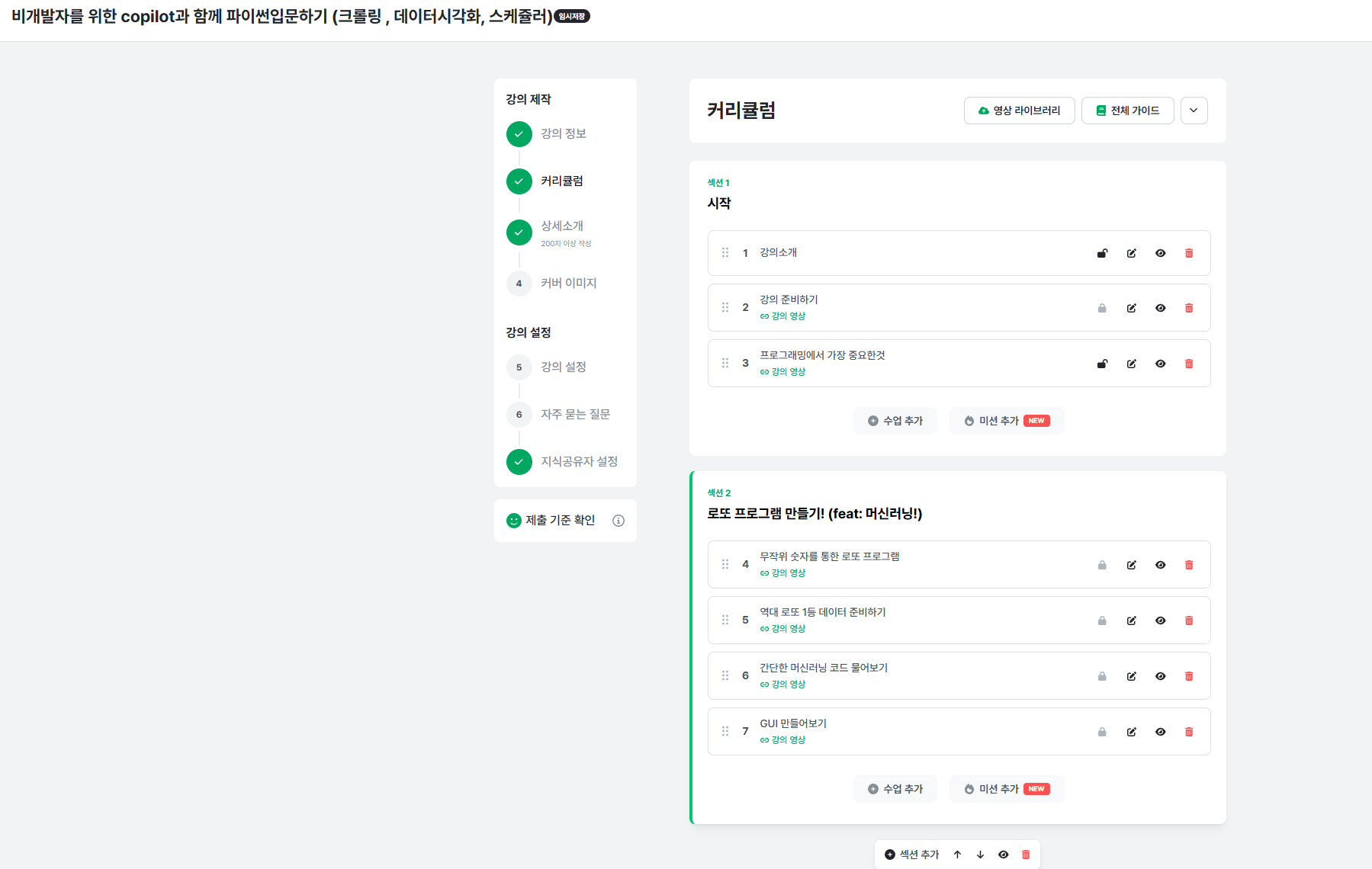Screen dimensions: 1372x869
Task: Go to 커버 이미지 step
Action: click(568, 283)
